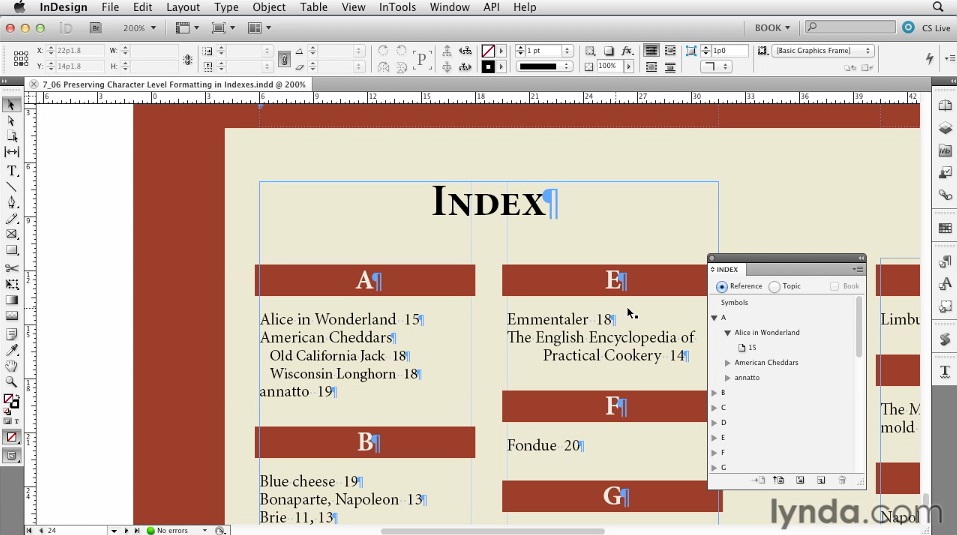Collapse the A section in Index
This screenshot has width=957, height=535.
click(714, 318)
